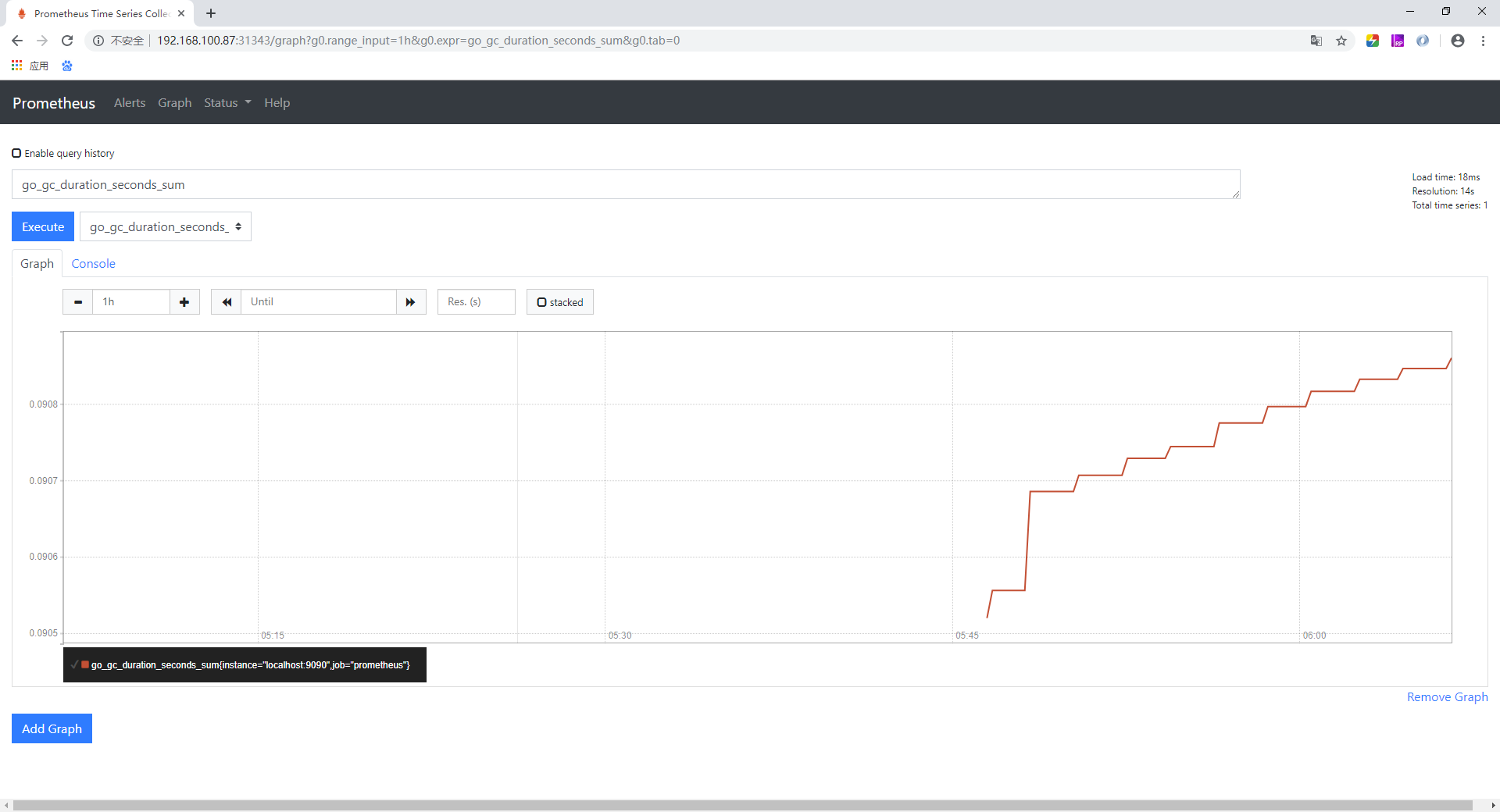1500x812 pixels.
Task: Open the Chrome profile avatar
Action: pos(1458,41)
